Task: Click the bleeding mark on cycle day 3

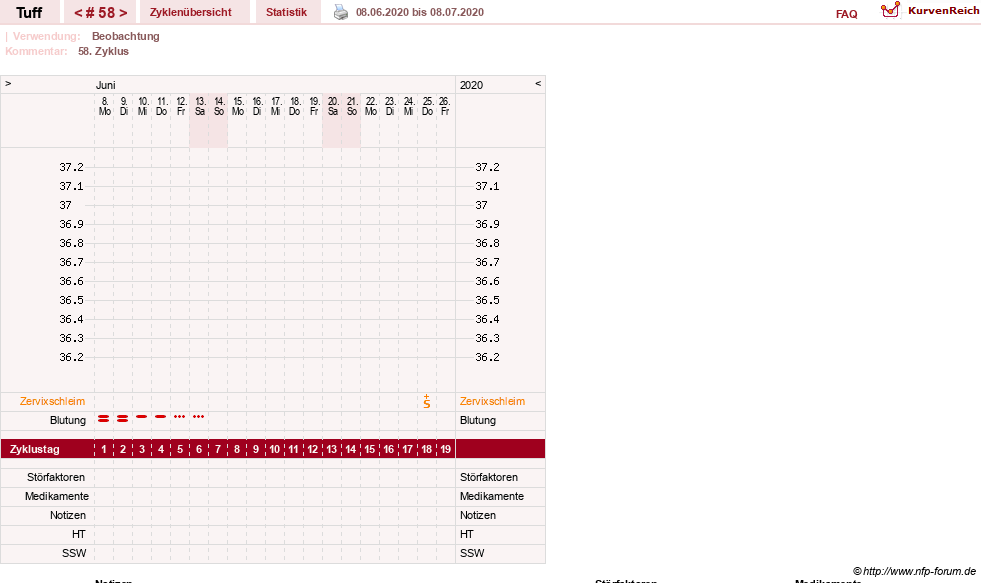Action: (x=142, y=417)
